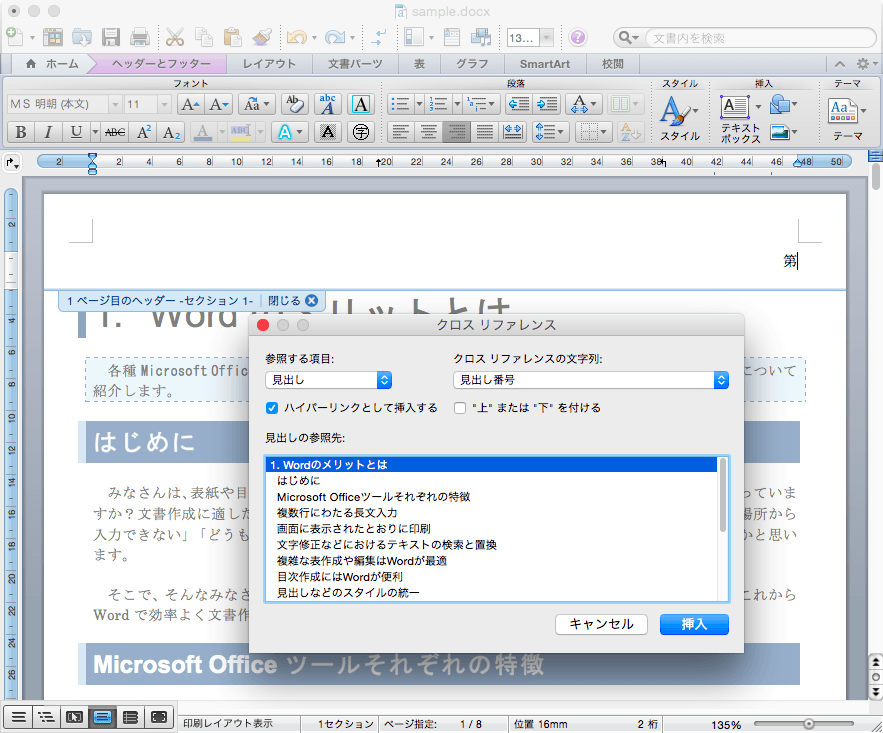Click the Superscript A² icon
This screenshot has width=883, height=733.
click(144, 132)
